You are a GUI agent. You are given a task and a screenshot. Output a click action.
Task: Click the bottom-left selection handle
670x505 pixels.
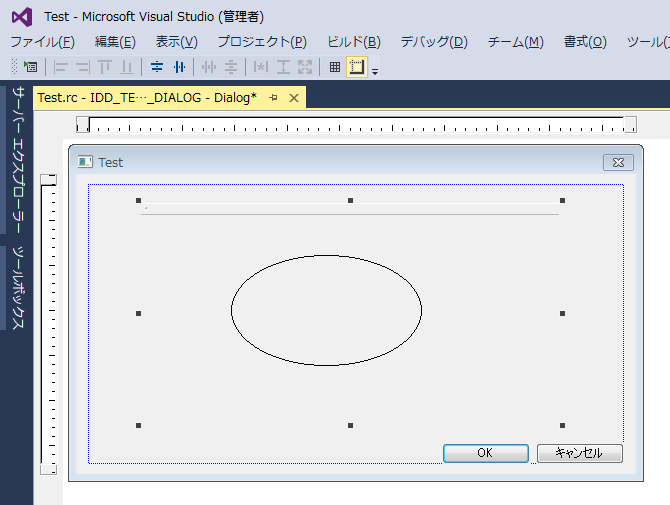[x=138, y=426]
